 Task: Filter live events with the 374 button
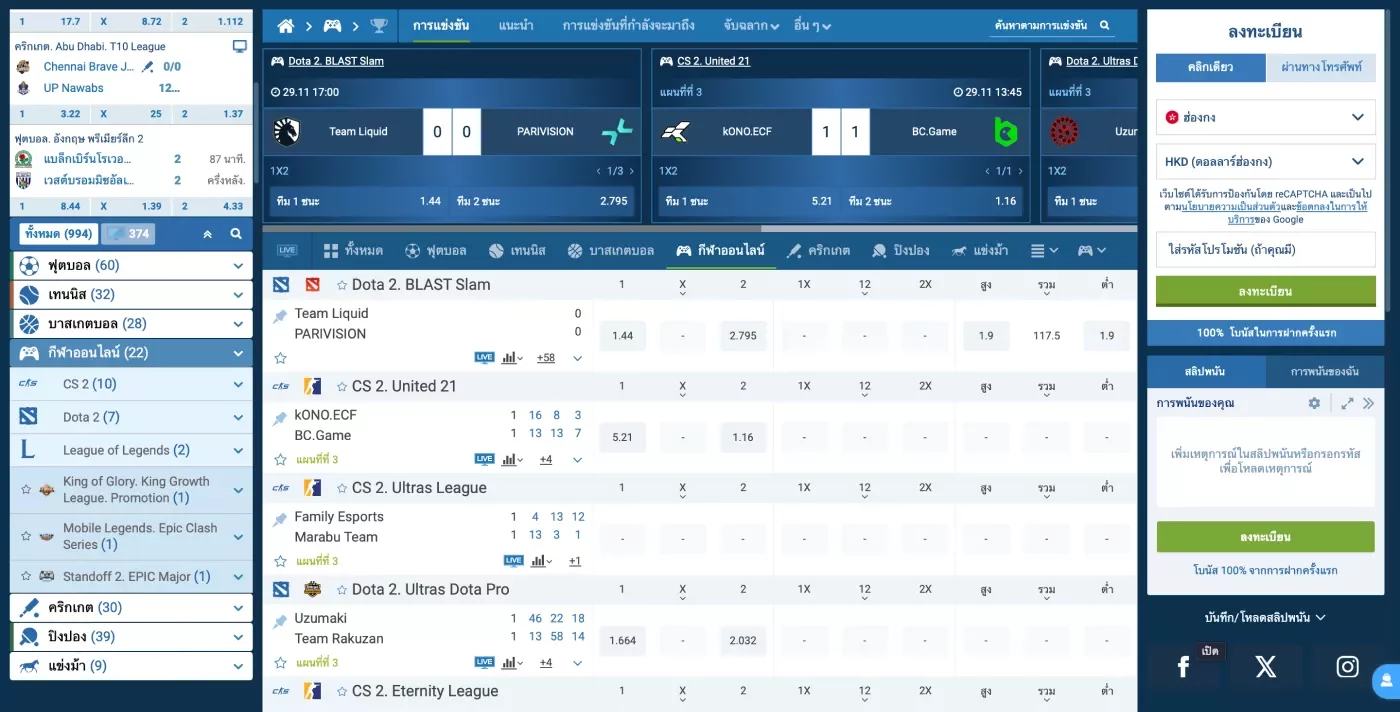pyautogui.click(x=128, y=234)
